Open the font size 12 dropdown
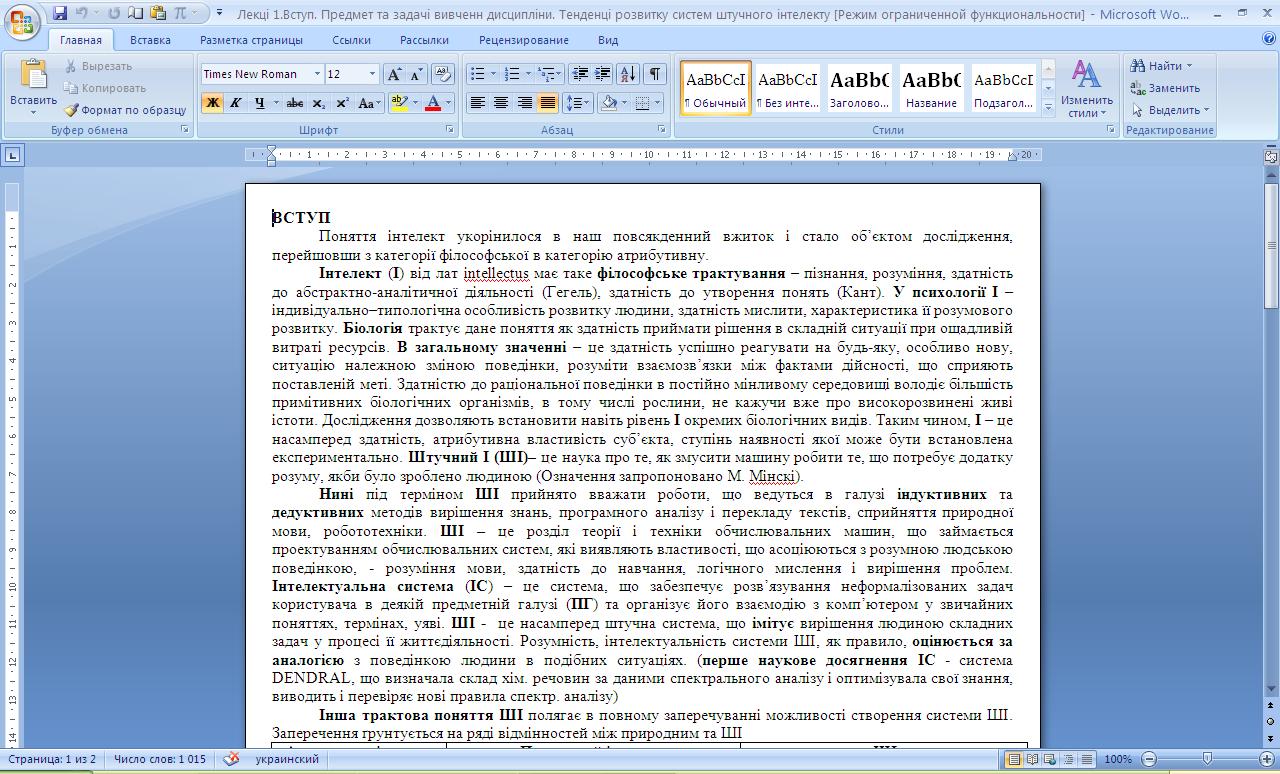Image resolution: width=1280 pixels, height=774 pixels. pos(372,74)
